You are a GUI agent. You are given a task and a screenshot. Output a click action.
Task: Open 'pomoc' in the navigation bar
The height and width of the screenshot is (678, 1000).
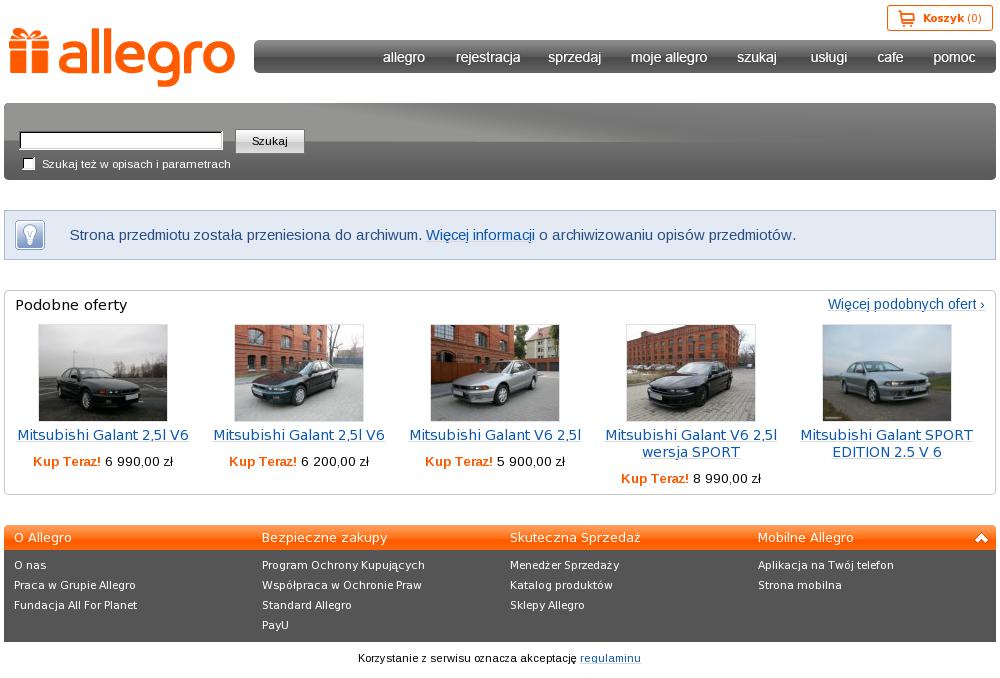click(954, 57)
